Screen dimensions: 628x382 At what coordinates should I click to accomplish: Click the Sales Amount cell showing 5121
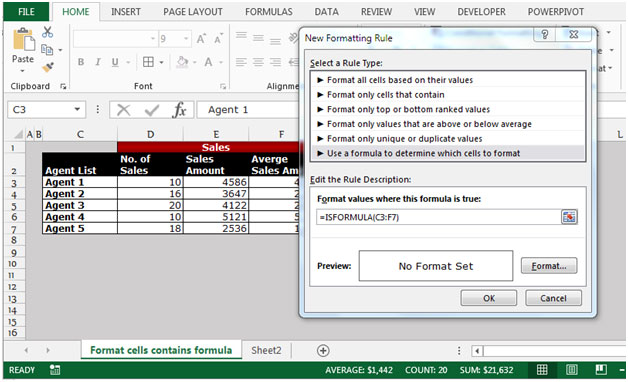click(x=215, y=217)
